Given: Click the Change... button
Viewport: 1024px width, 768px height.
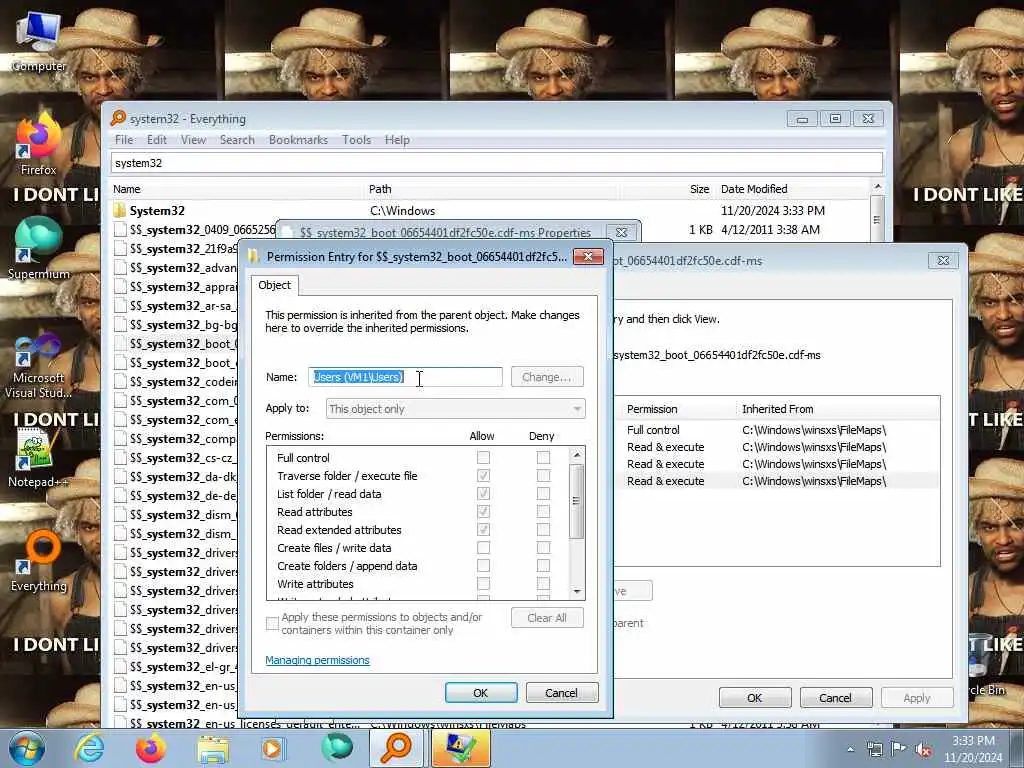Looking at the screenshot, I should pyautogui.click(x=547, y=377).
